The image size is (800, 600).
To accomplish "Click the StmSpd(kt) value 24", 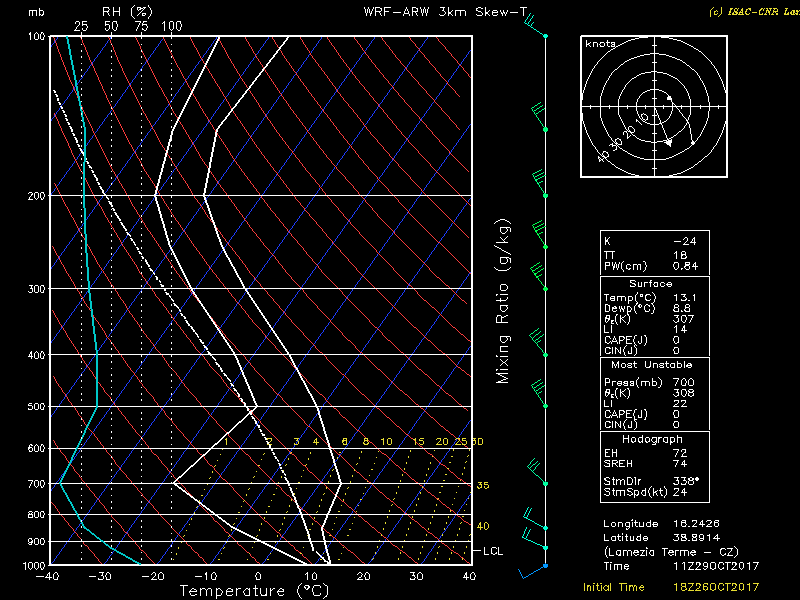I will click(x=680, y=492).
